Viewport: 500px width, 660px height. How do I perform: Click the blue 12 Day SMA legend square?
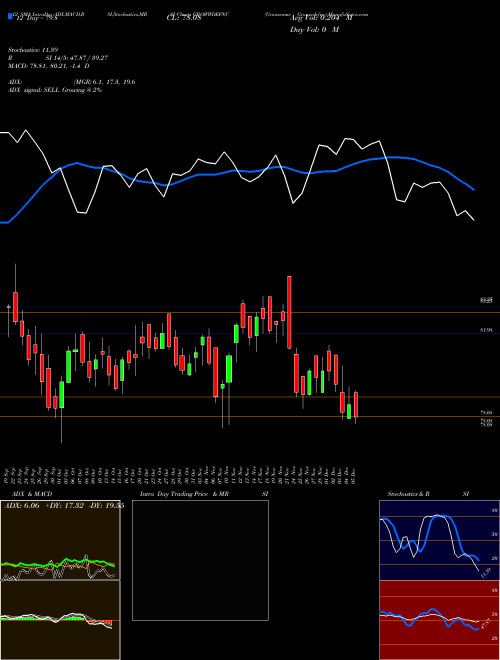tap(10, 16)
